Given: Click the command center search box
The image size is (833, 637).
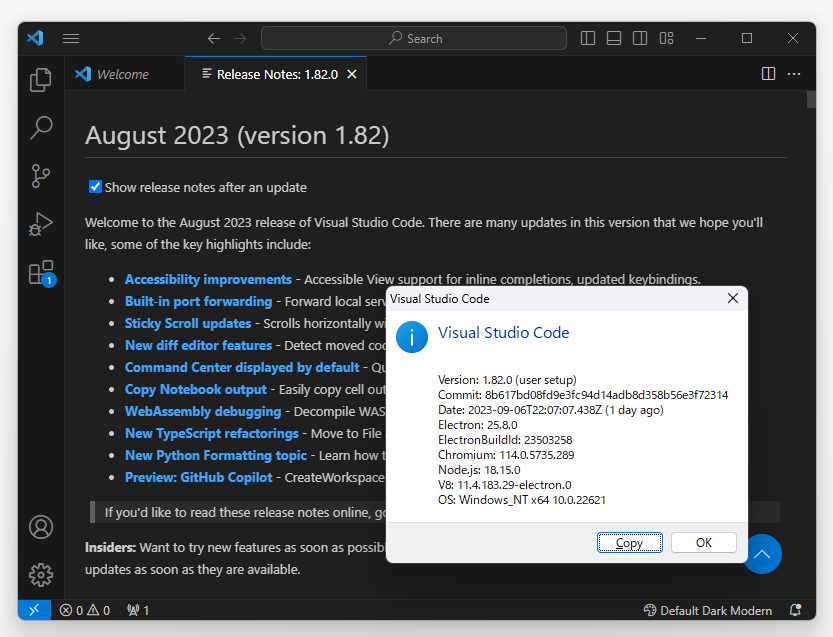Looking at the screenshot, I should [x=414, y=38].
